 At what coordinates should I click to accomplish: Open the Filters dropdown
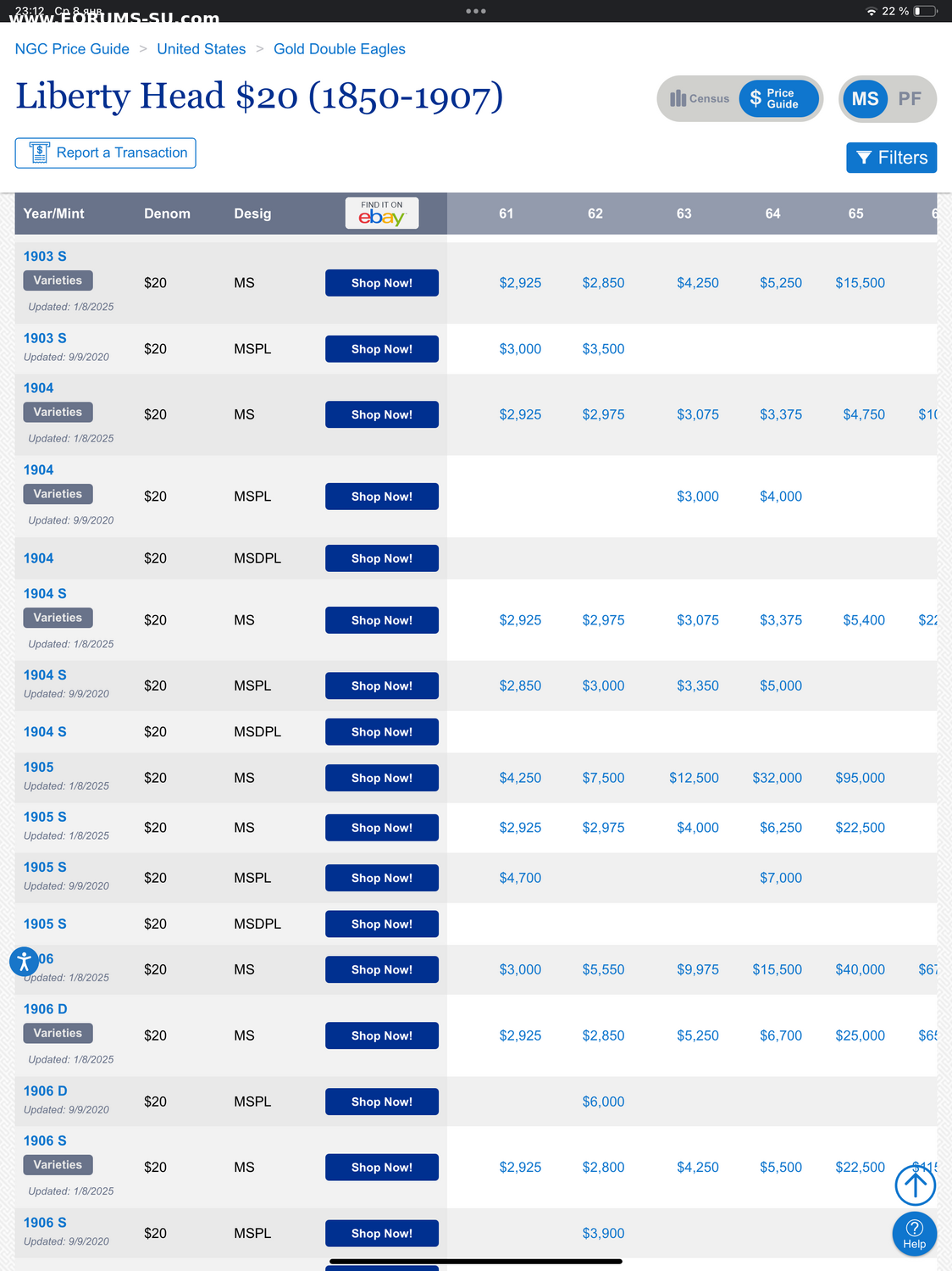click(891, 158)
